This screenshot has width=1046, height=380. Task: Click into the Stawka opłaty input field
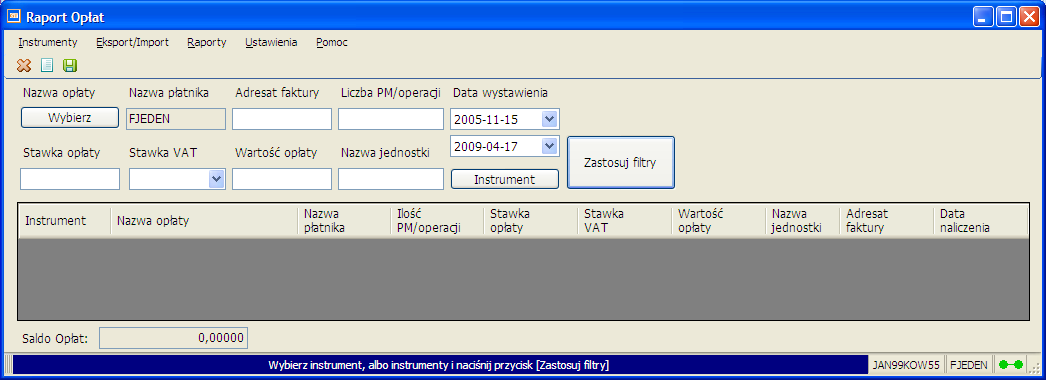pos(70,179)
